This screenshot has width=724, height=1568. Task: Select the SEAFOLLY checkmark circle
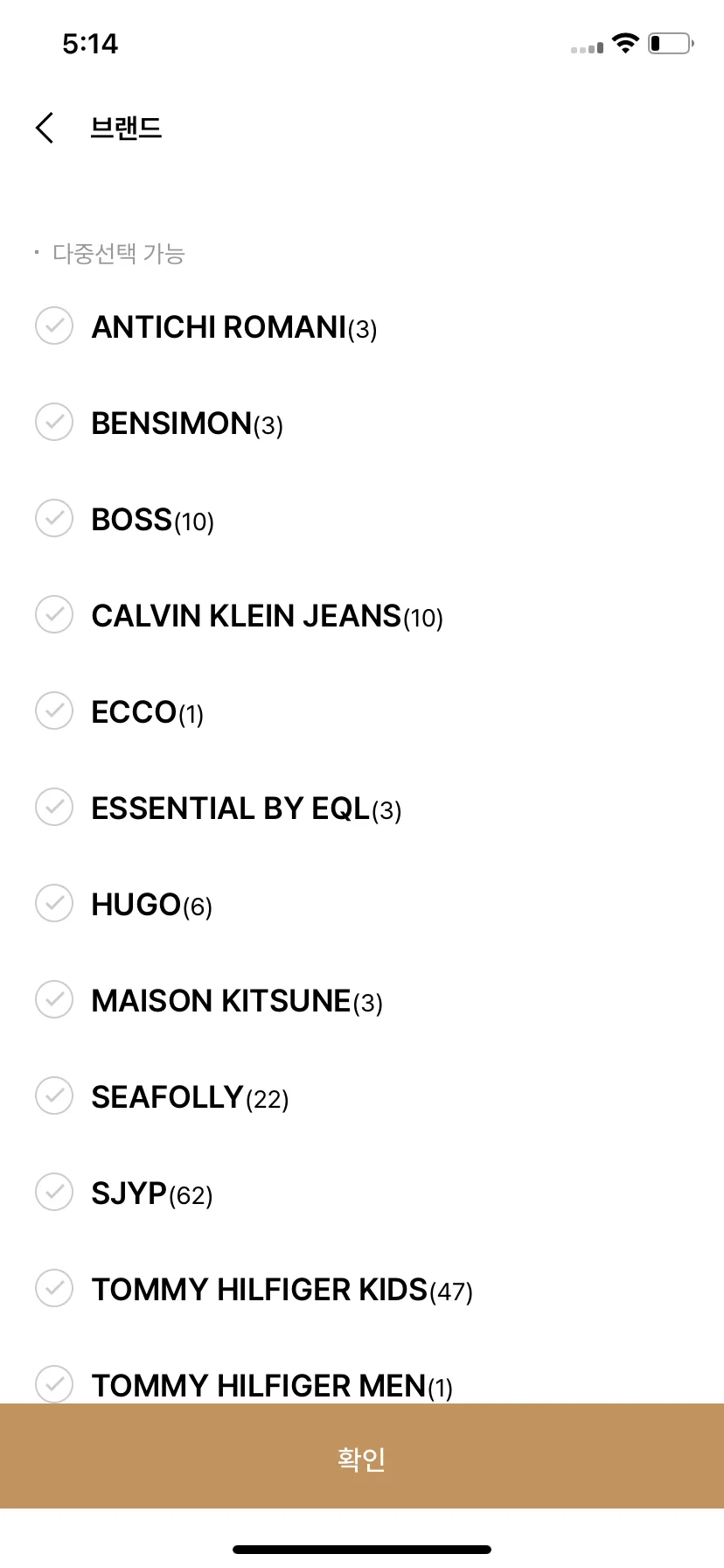click(x=54, y=1095)
